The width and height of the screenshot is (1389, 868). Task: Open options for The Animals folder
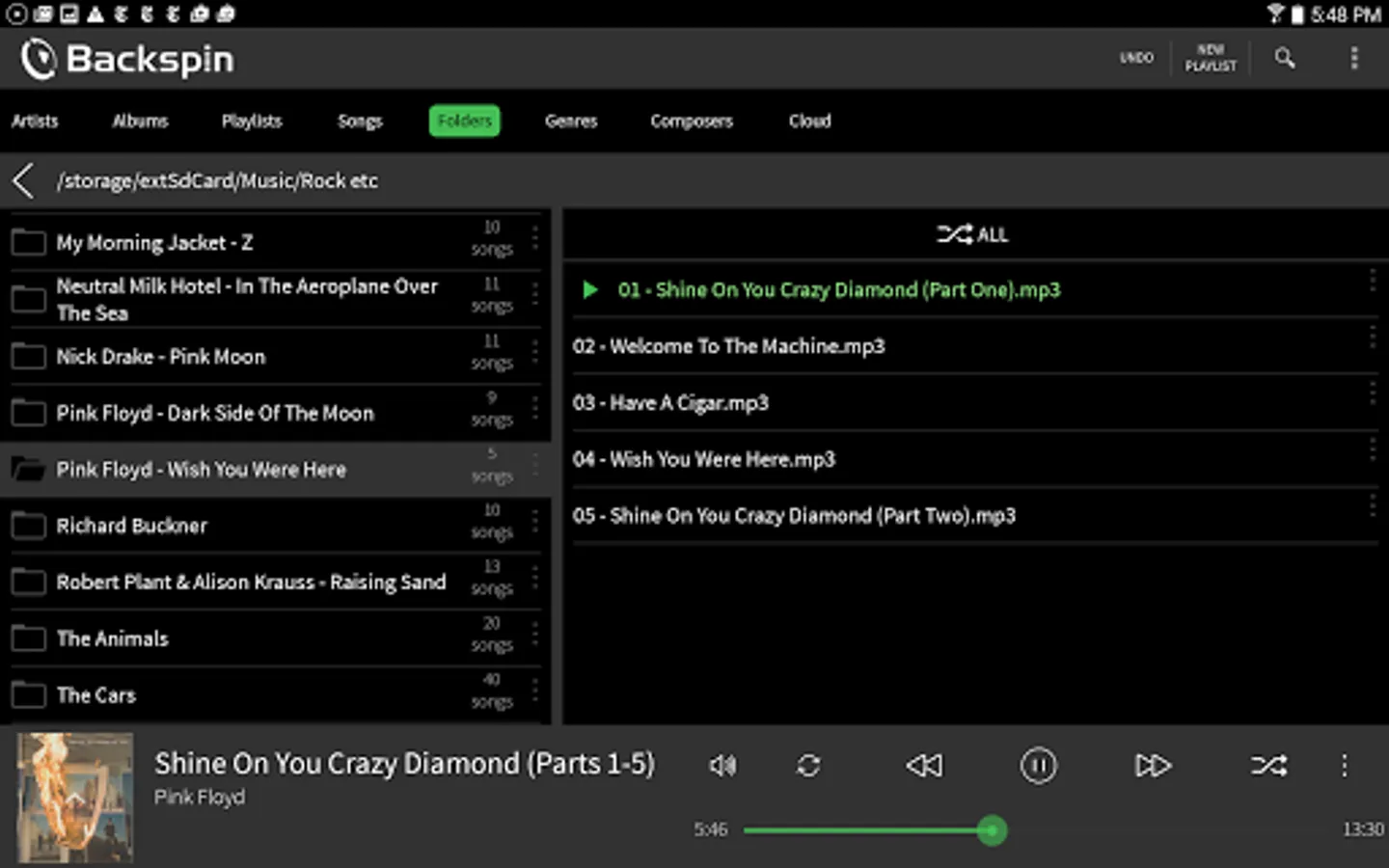(535, 635)
